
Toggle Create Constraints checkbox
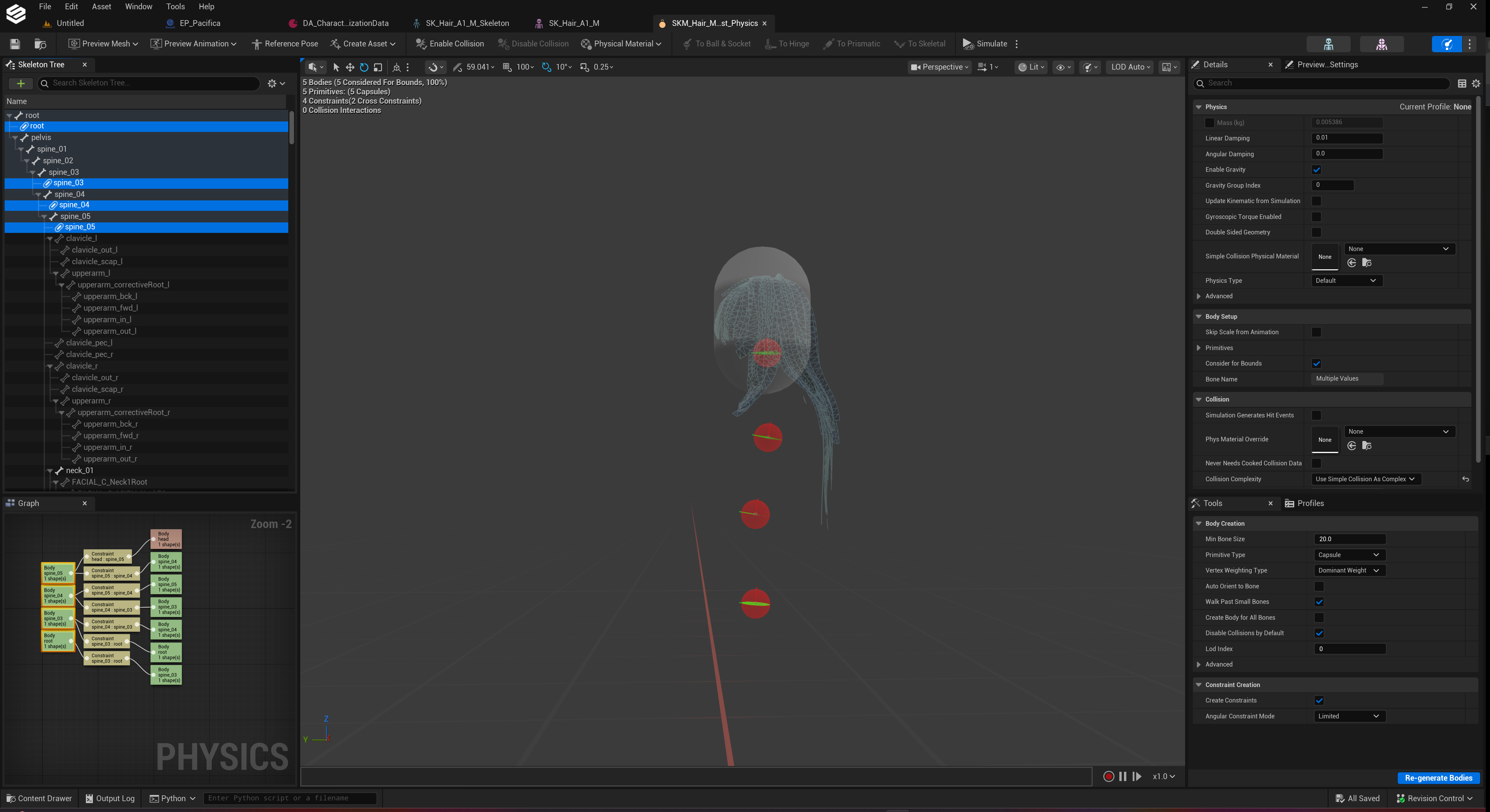pos(1319,700)
